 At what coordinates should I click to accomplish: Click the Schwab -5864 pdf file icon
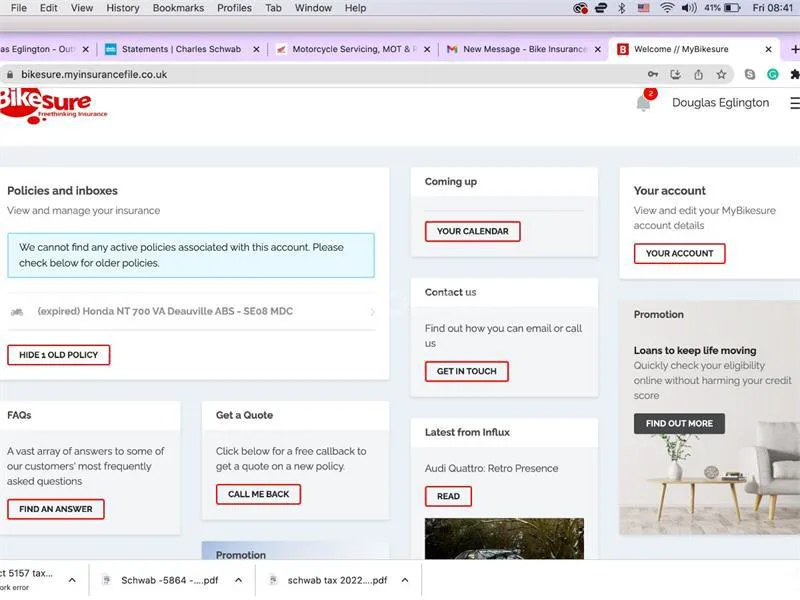[x=107, y=580]
